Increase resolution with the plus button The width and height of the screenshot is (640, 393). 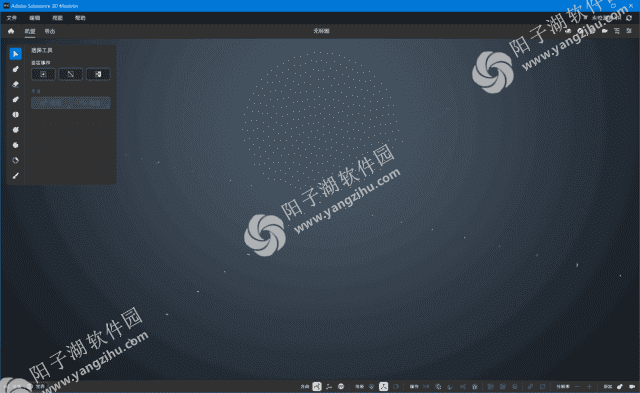[589, 386]
